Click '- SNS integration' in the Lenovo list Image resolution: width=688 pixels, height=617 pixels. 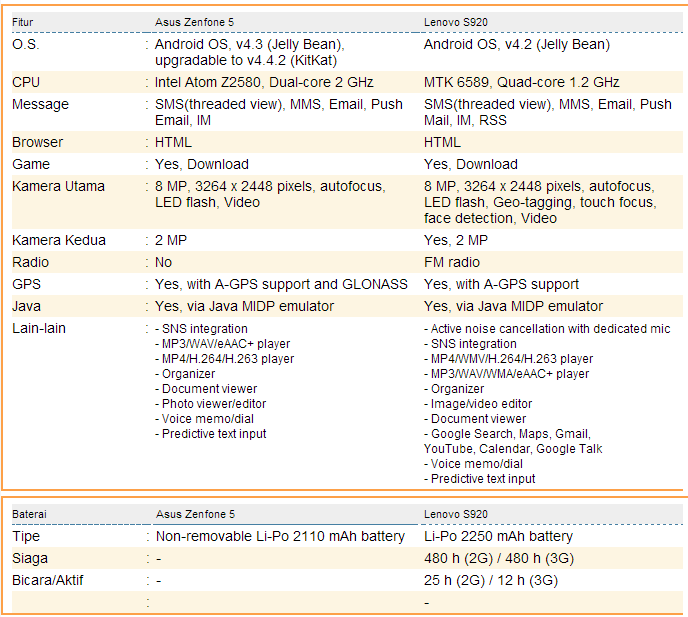pos(470,344)
